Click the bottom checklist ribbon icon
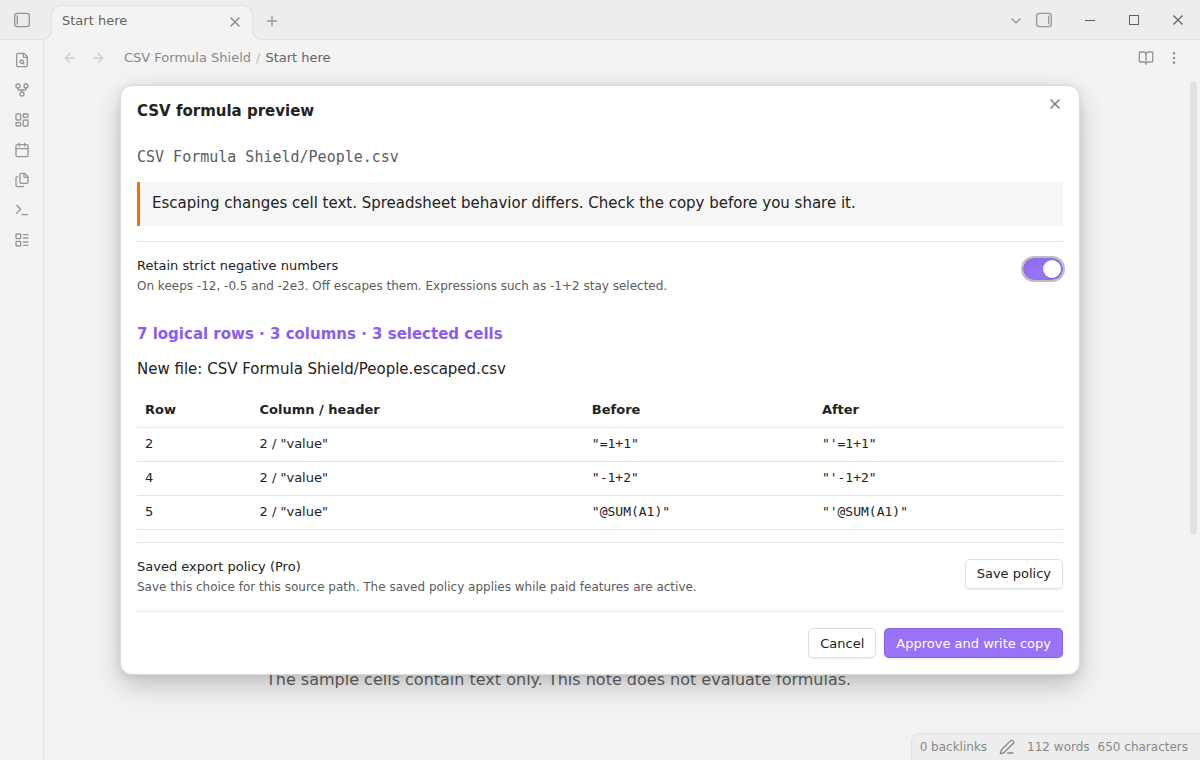Viewport: 1200px width, 760px height. (22, 240)
